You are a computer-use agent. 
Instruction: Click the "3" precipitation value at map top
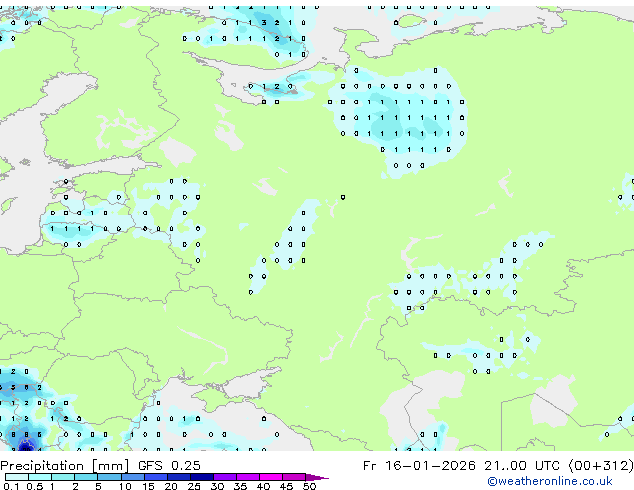tap(264, 23)
